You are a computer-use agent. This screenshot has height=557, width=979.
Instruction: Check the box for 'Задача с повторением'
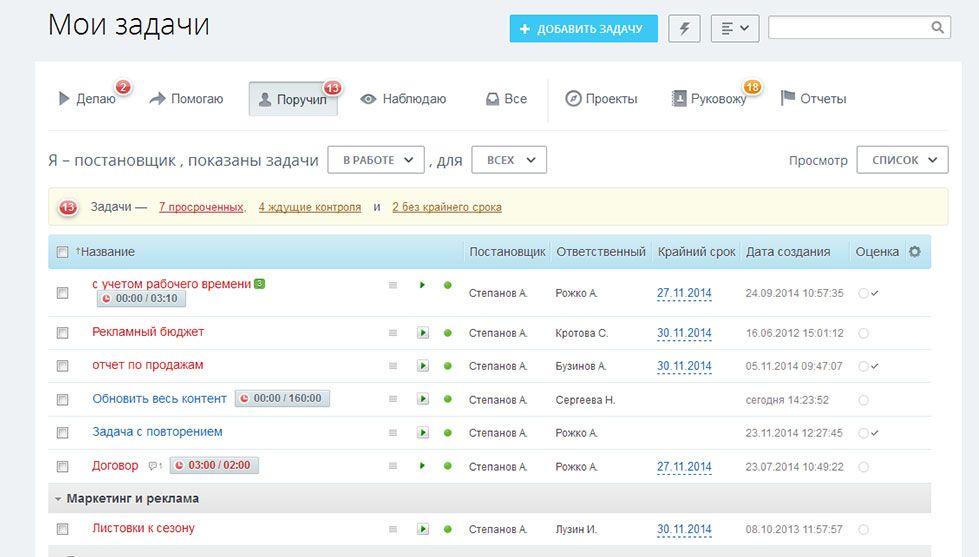click(62, 433)
